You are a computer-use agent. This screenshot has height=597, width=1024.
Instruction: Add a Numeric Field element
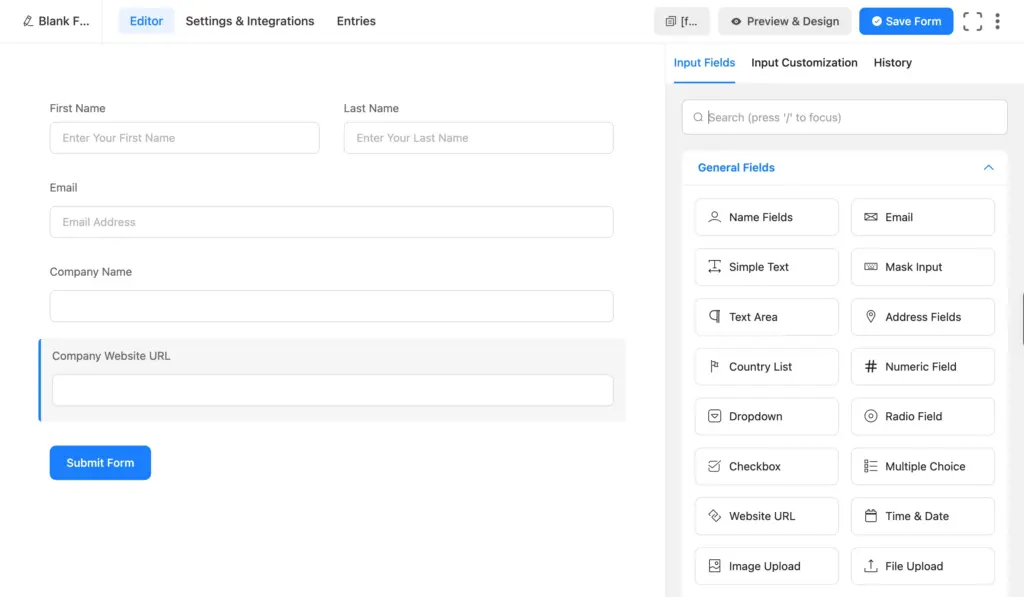[x=923, y=367]
